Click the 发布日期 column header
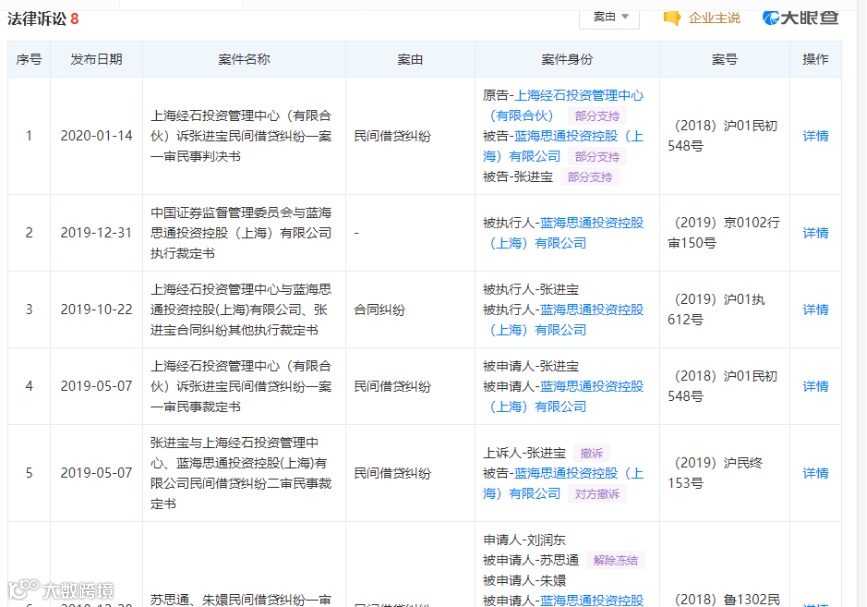This screenshot has width=867, height=607. (96, 59)
